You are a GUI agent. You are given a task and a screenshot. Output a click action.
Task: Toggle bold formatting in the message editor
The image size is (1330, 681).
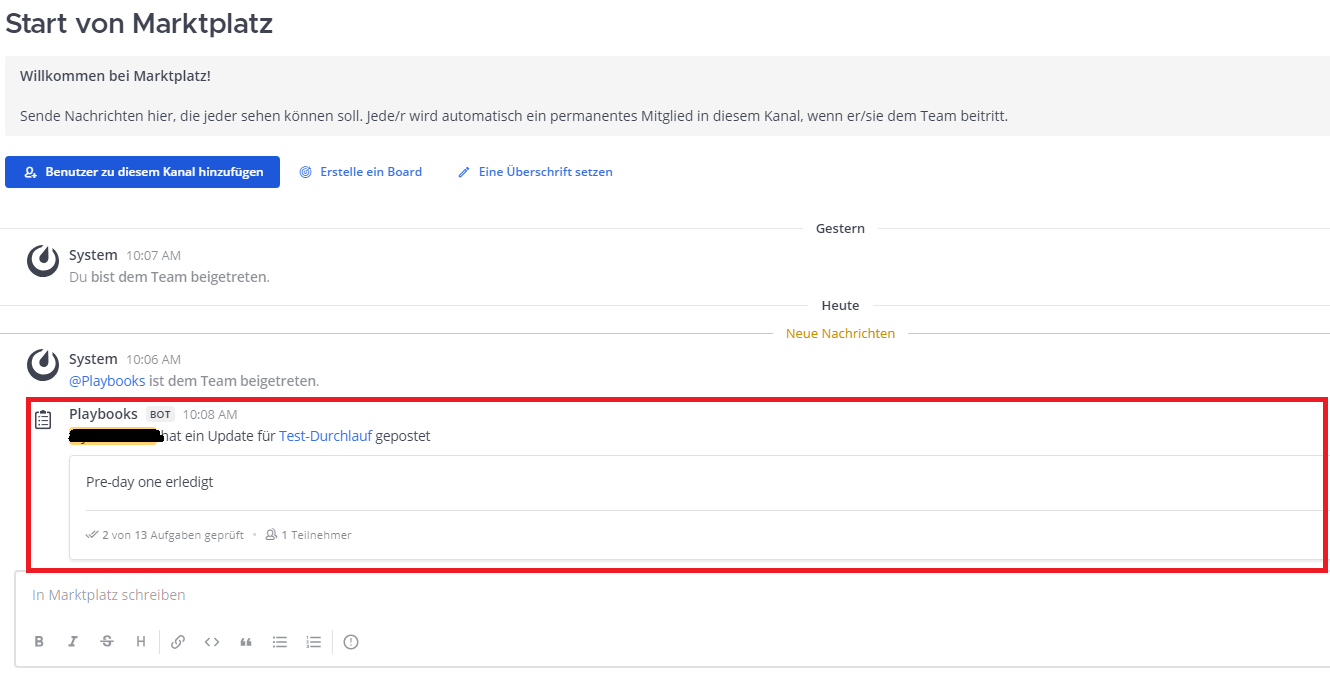coord(39,642)
